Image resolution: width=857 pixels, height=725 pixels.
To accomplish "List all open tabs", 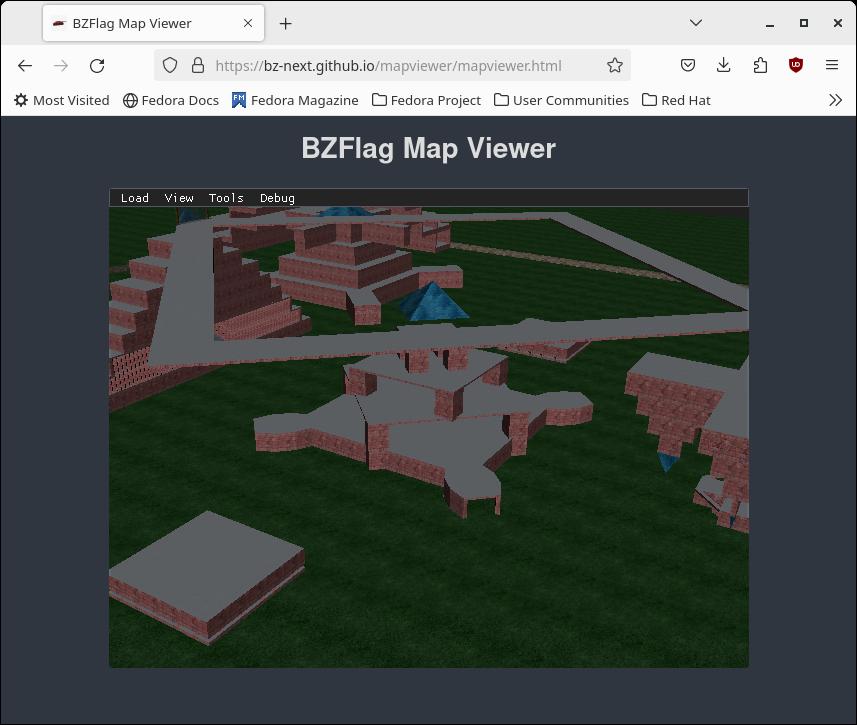I will tap(696, 23).
